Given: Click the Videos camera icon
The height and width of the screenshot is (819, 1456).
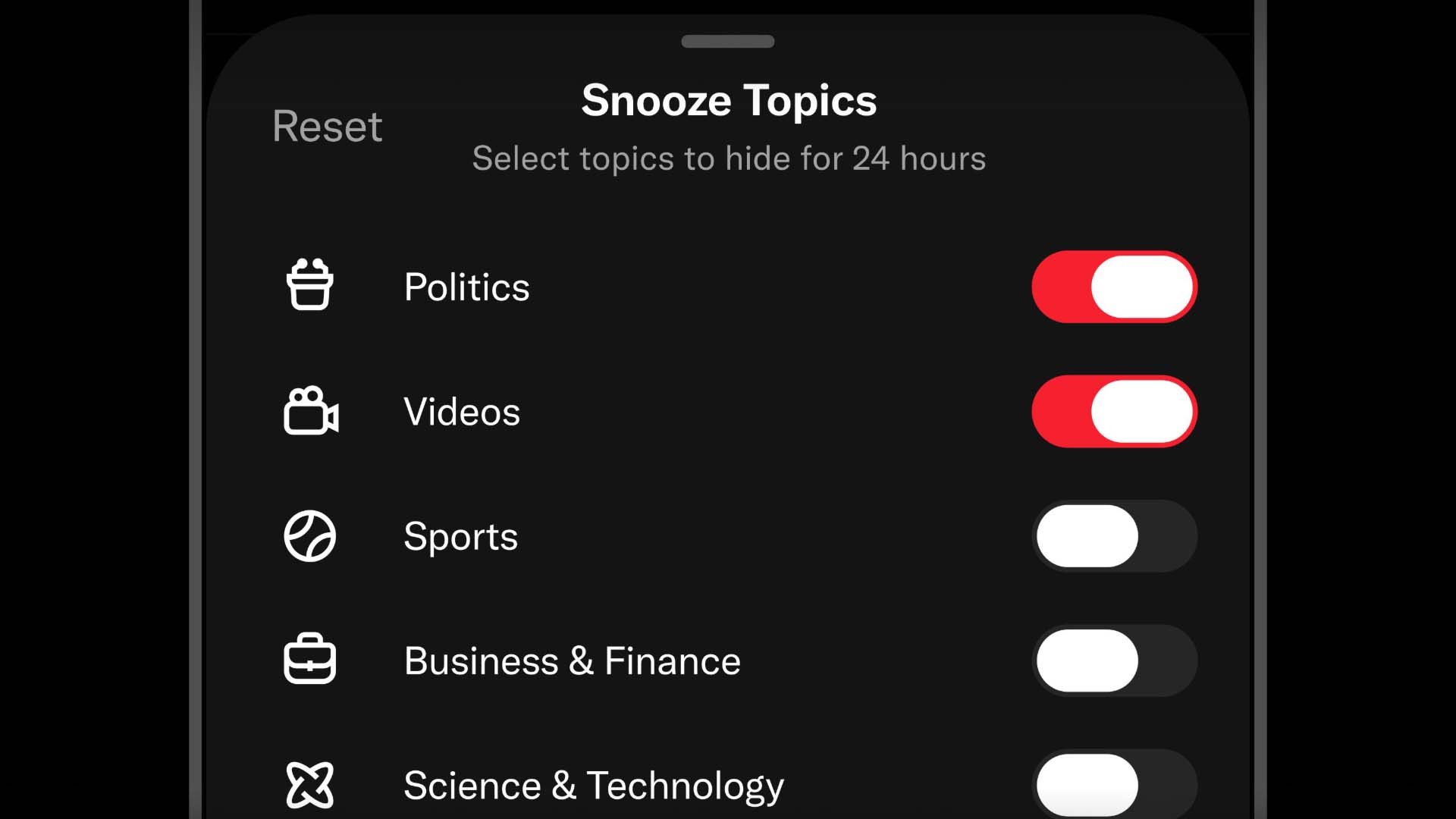Looking at the screenshot, I should click(x=311, y=411).
